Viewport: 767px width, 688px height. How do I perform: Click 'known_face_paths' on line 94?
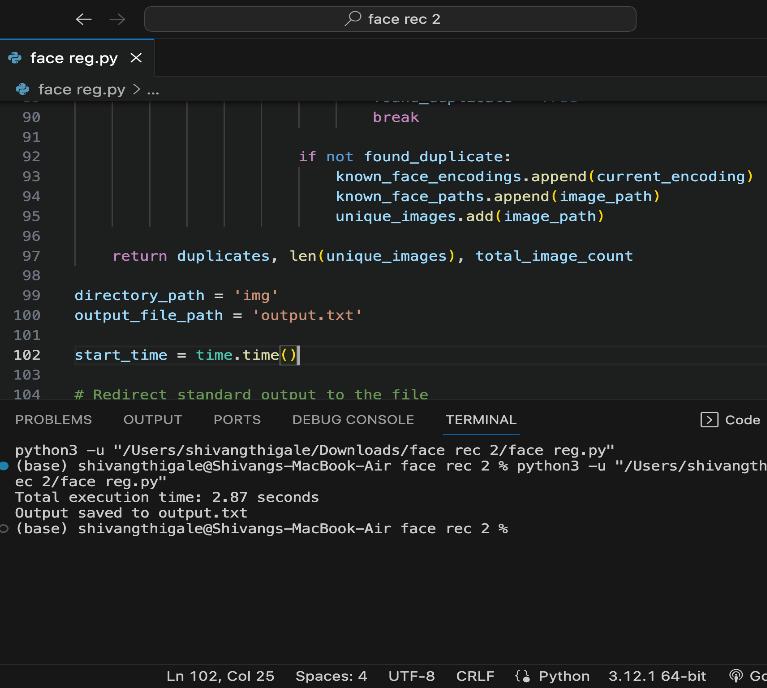410,196
